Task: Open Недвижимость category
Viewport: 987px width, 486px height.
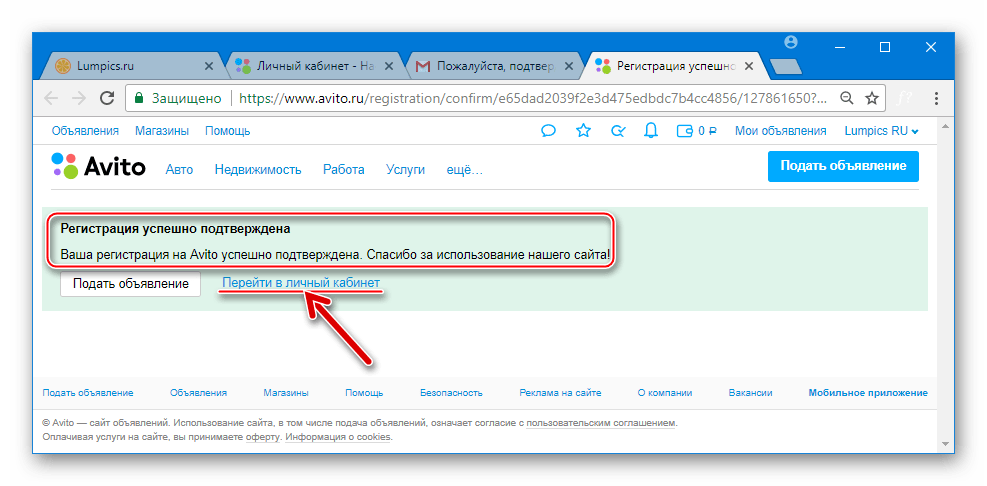Action: (x=258, y=169)
